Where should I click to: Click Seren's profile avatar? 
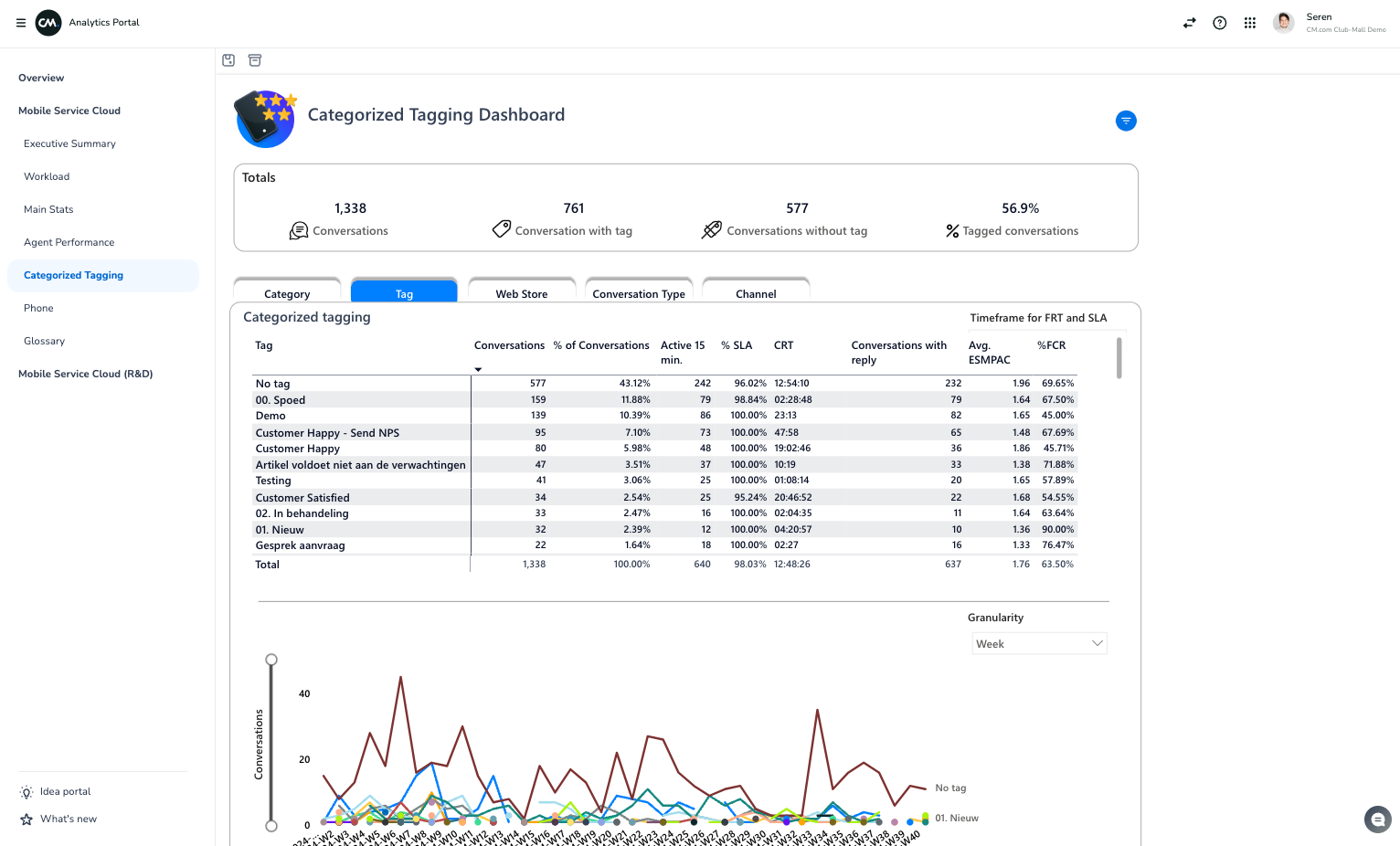pyautogui.click(x=1283, y=23)
